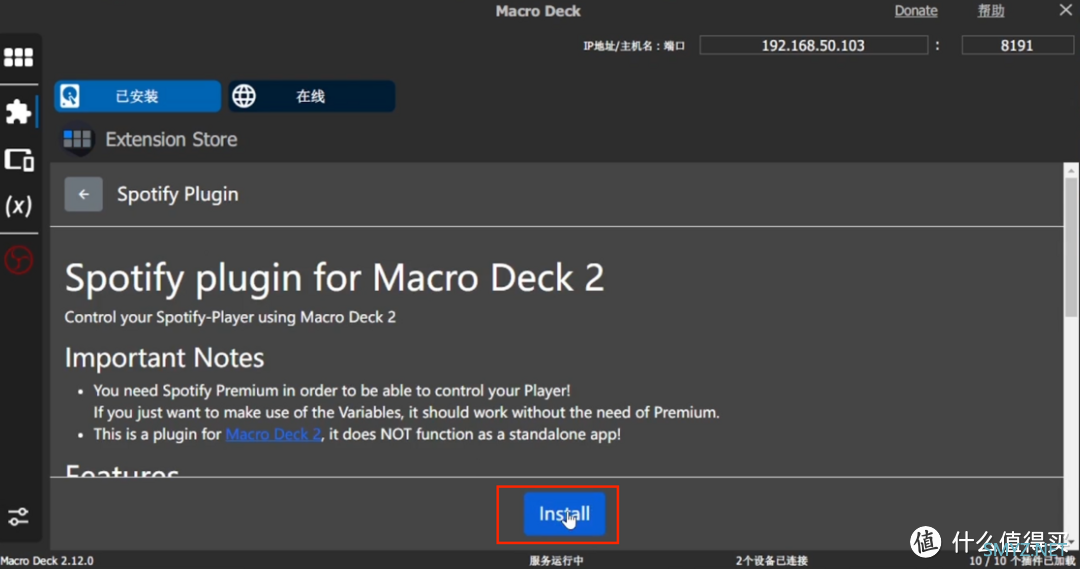The width and height of the screenshot is (1080, 569).
Task: Open settings sliders icon in sidebar
Action: [19, 517]
